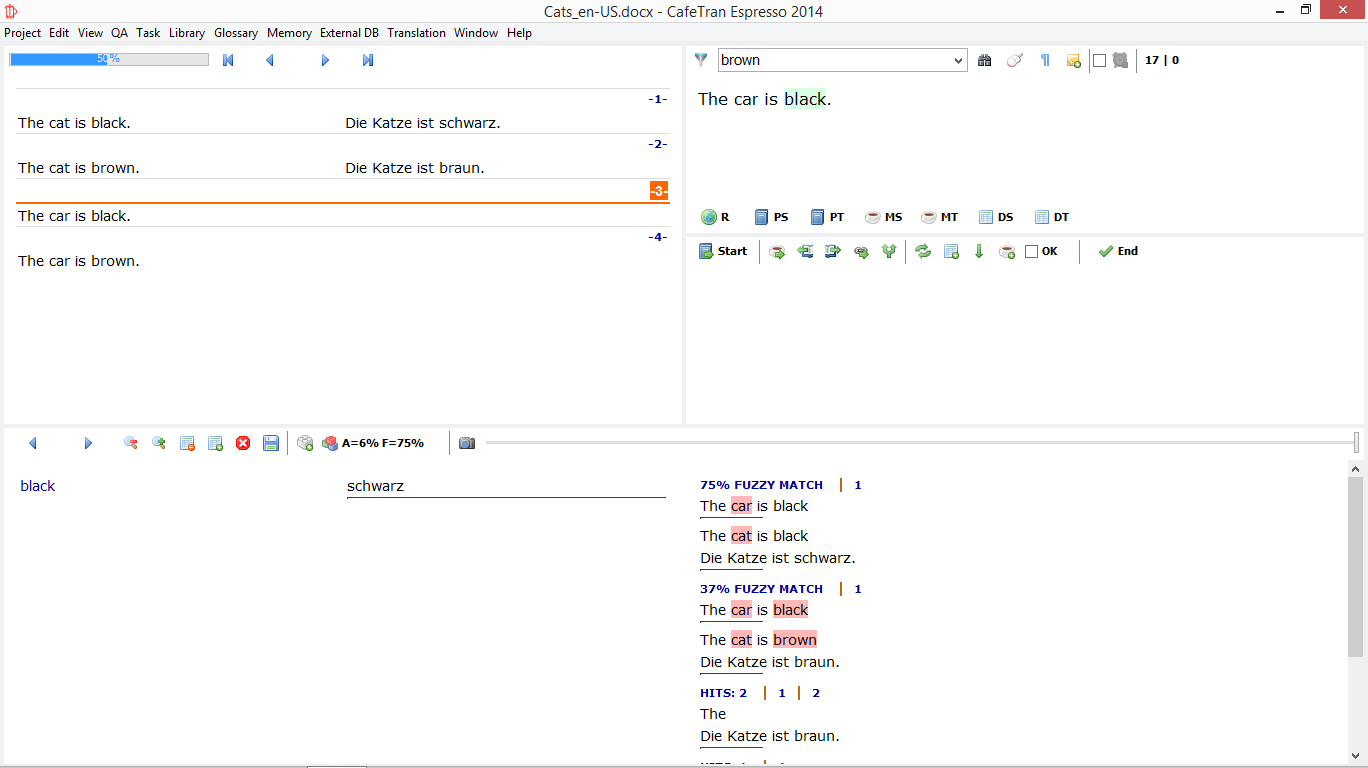This screenshot has height=768, width=1368.
Task: Click the schwarz target term field
Action: (505, 487)
